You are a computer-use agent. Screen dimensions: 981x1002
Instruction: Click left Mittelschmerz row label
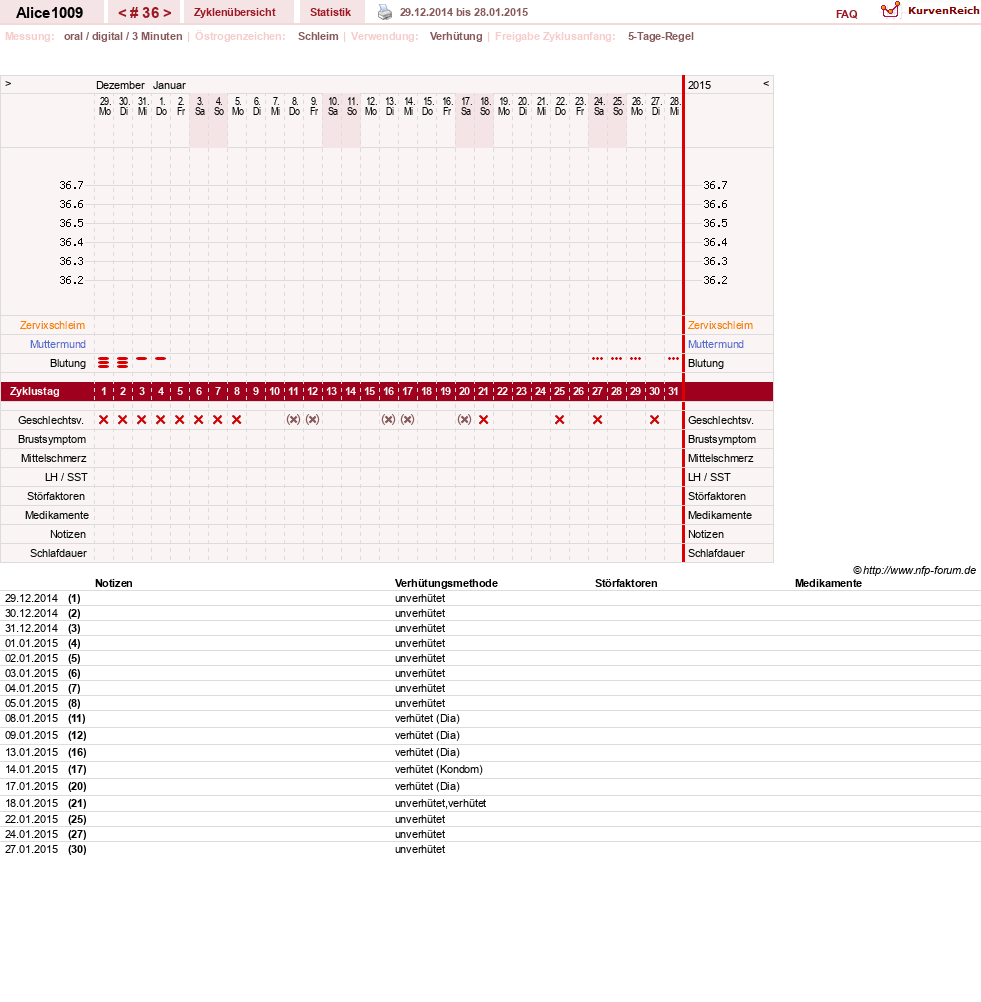54,458
